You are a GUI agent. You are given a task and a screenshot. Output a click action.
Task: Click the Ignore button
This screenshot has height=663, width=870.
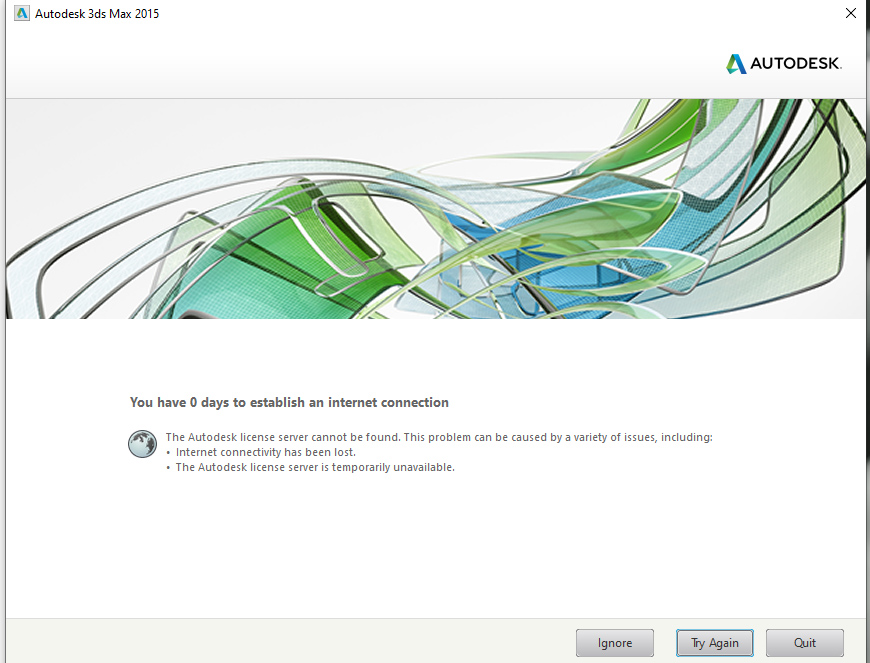coord(614,642)
